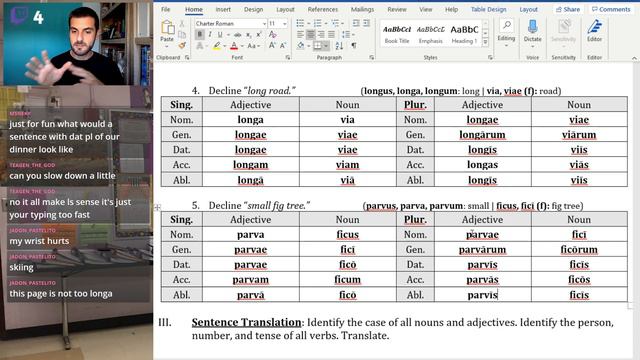Click the 'longārum' table cell

482,135
